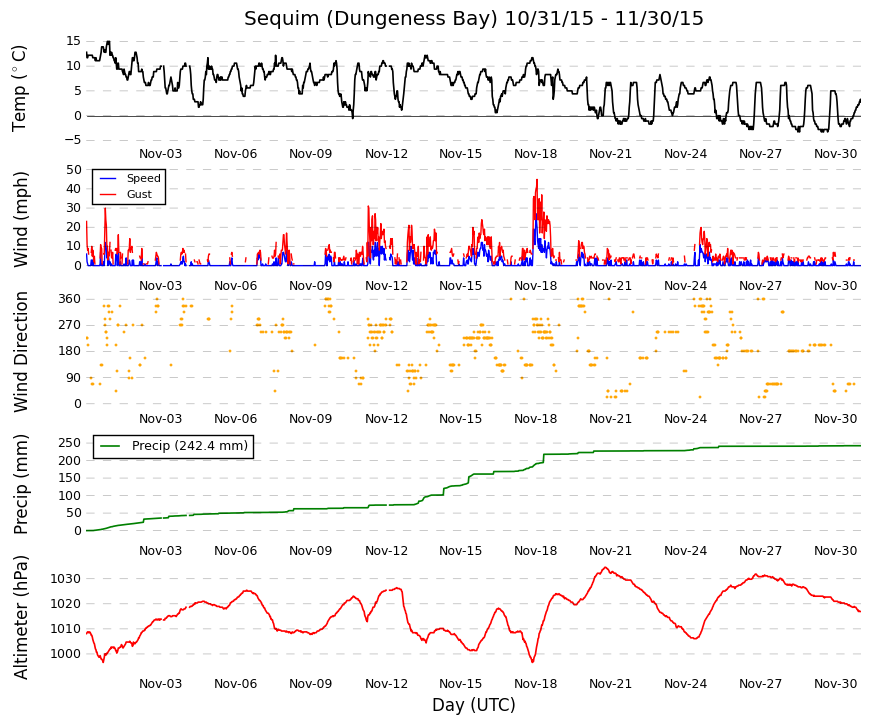This screenshot has height=725, width=871.
Task: Click the red Gust line swatch in legend
Action: 108,194
